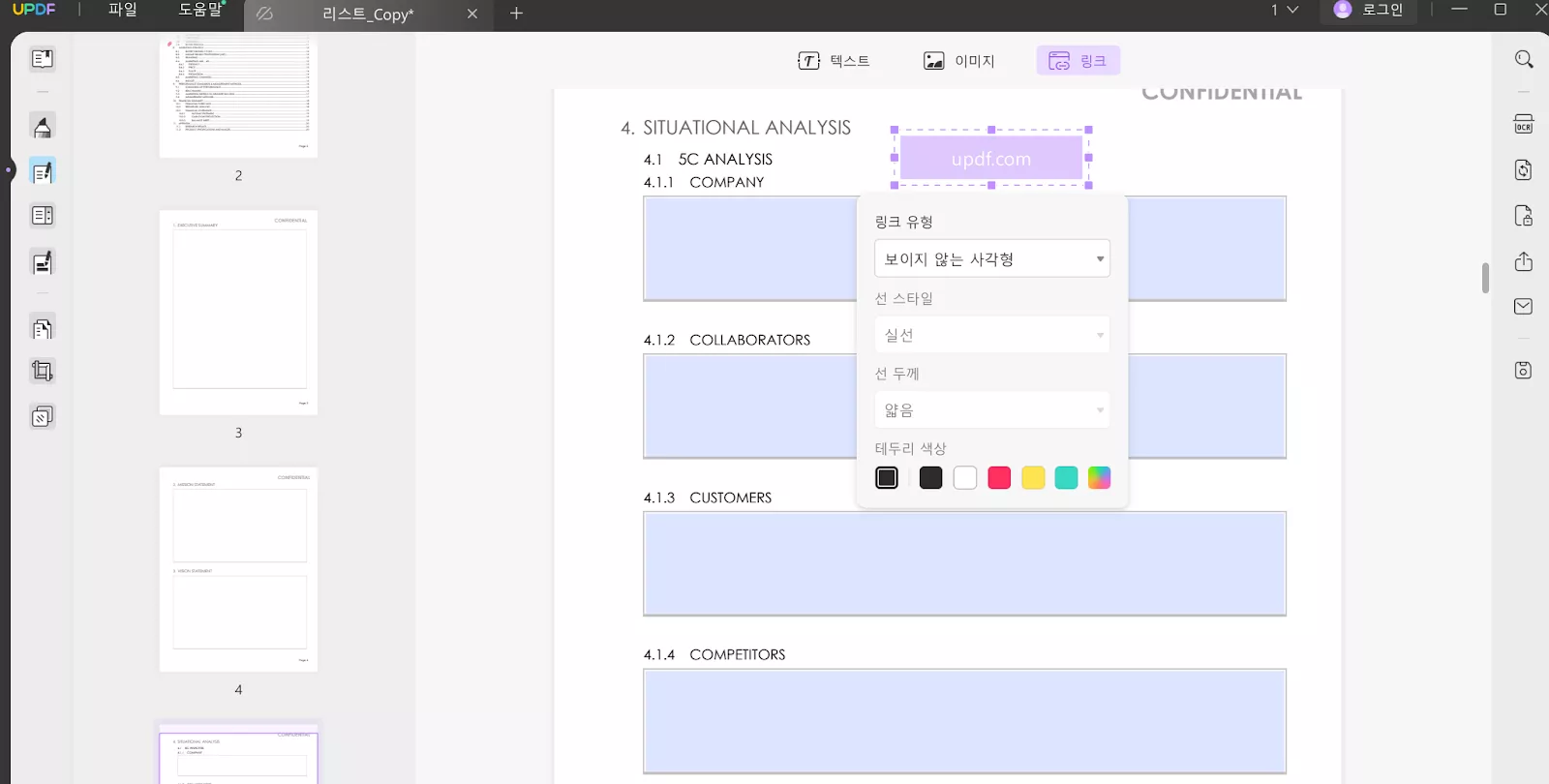Open a new tab with plus icon
Screen dimensions: 1549x784
[516, 14]
